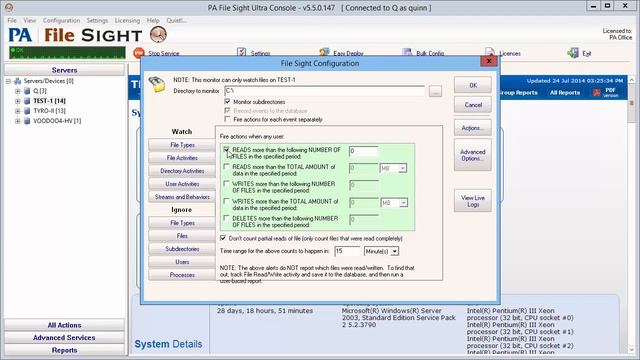
Task: Open Directory Activities tab
Action: 182,171
